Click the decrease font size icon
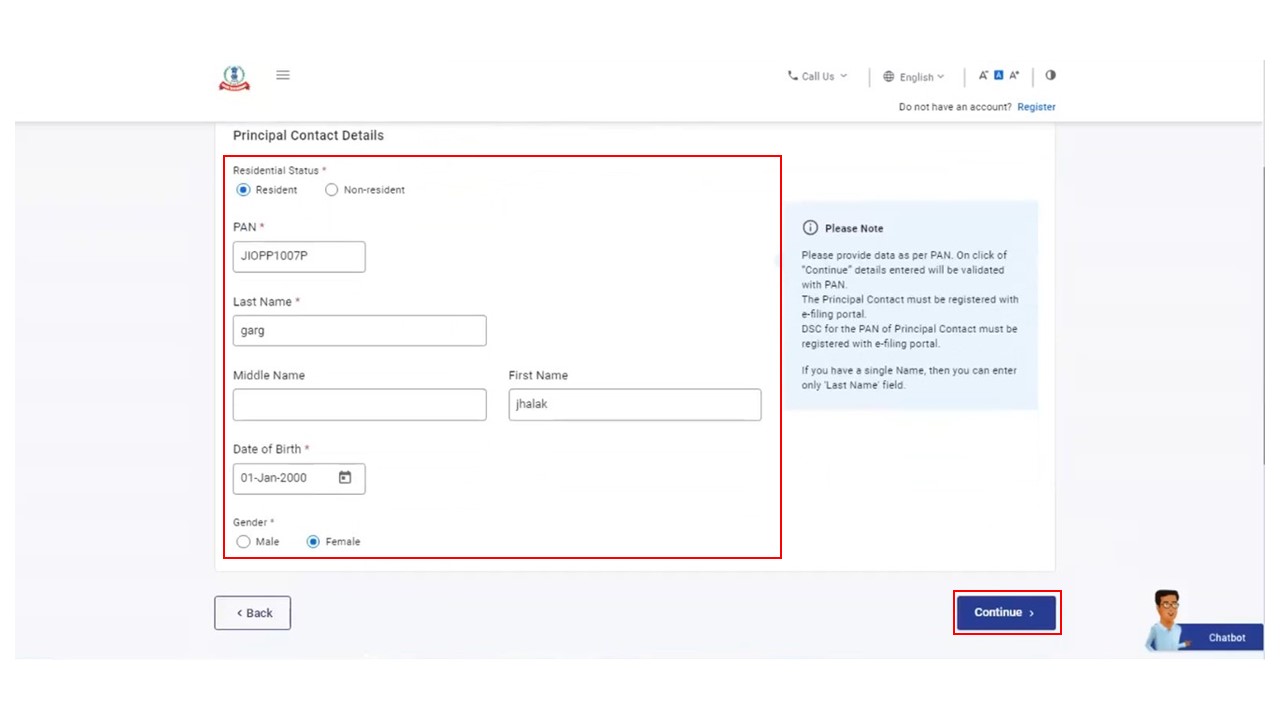 pyautogui.click(x=983, y=76)
